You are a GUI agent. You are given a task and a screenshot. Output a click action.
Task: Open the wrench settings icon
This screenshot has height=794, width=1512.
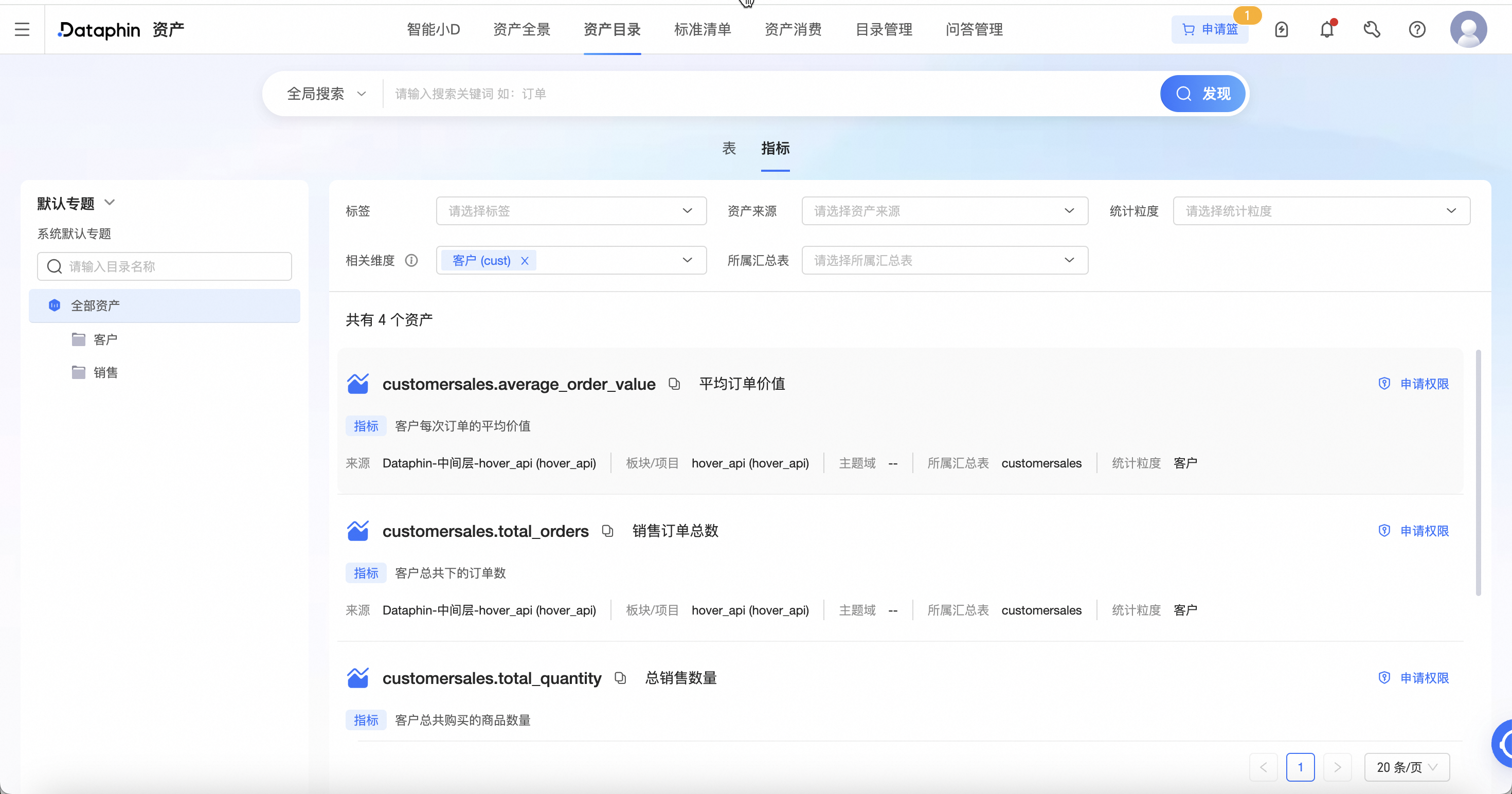tap(1372, 29)
